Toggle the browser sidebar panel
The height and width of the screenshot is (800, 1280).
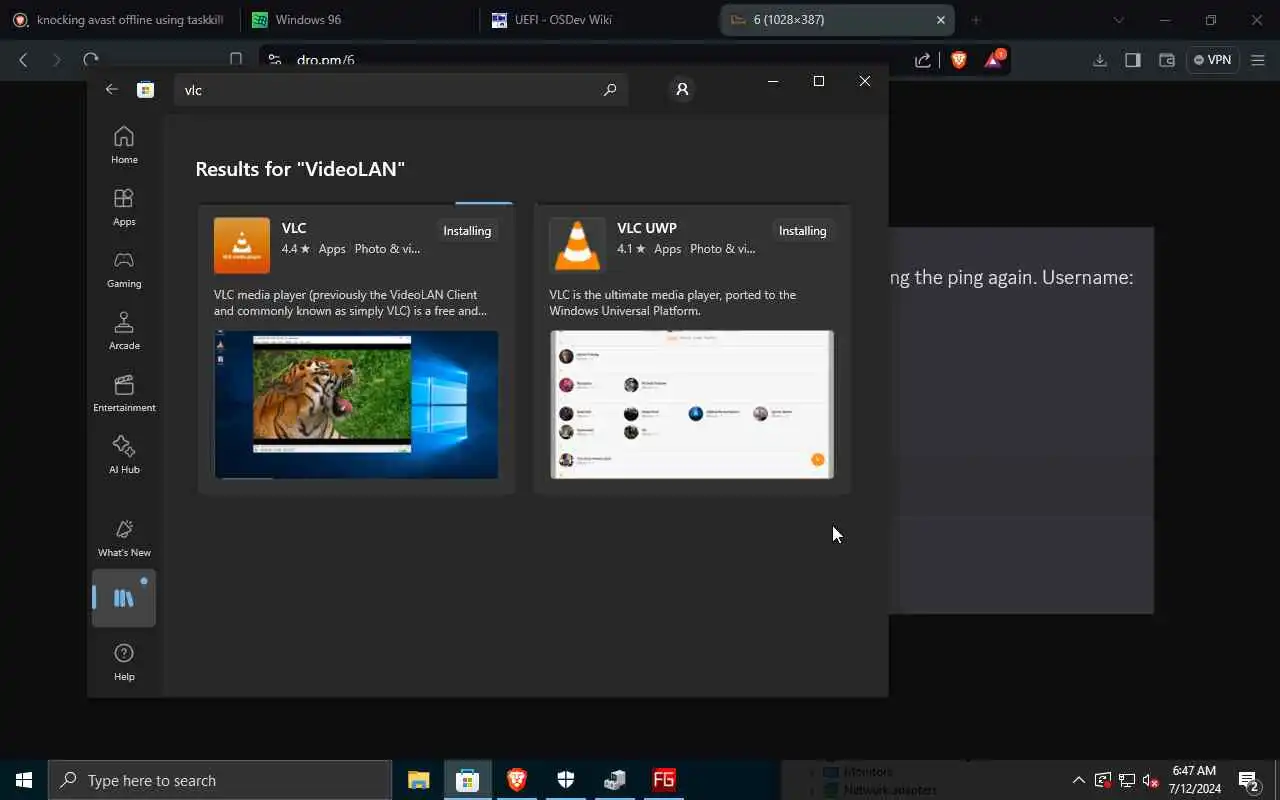[1133, 60]
